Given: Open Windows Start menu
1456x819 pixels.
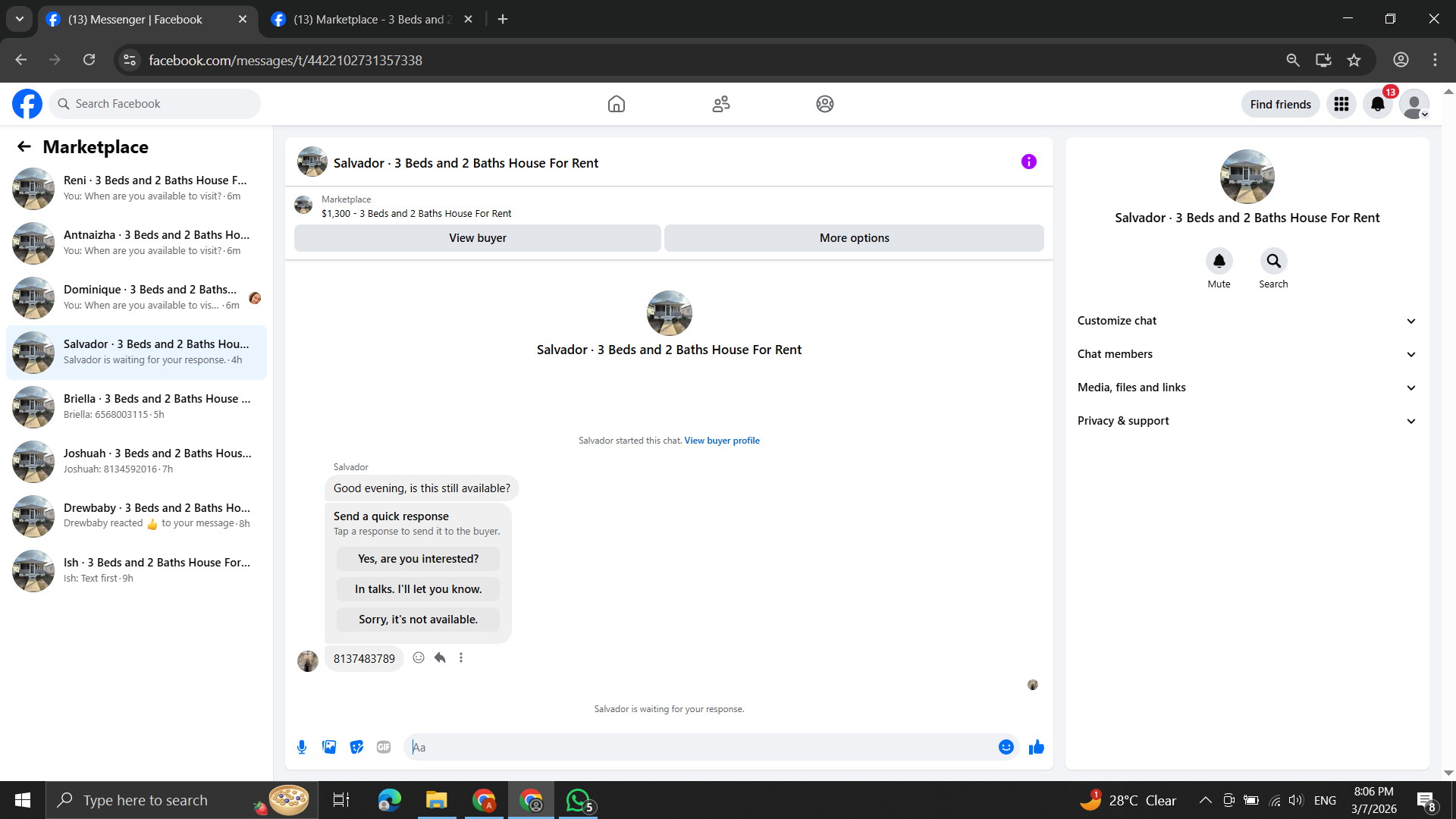Looking at the screenshot, I should pos(23,800).
